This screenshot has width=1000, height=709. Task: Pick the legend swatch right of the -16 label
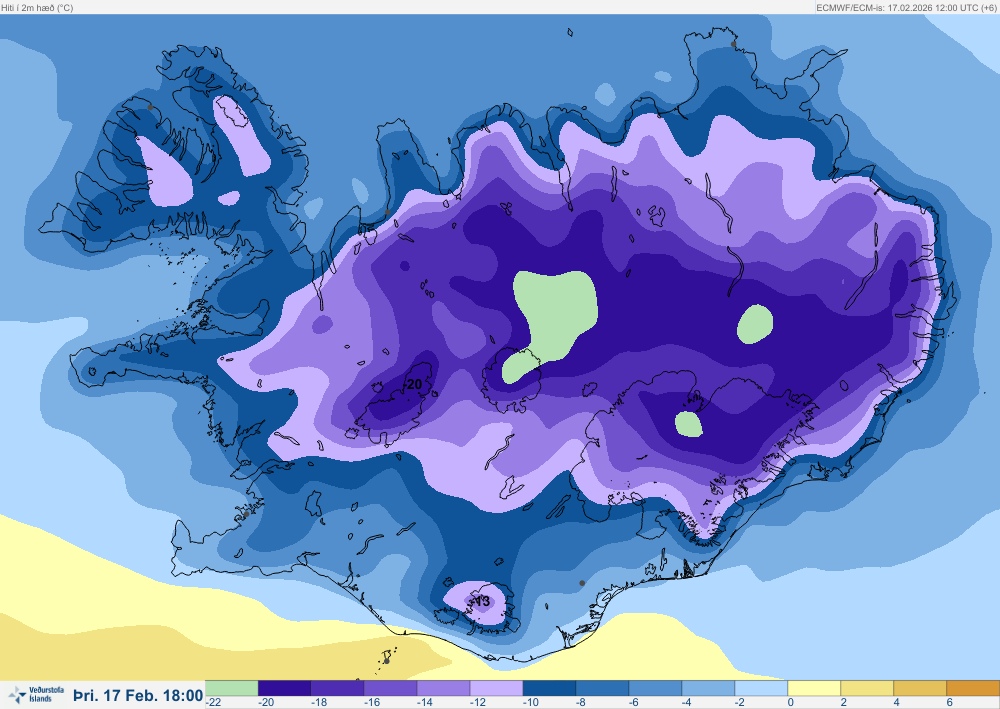[x=390, y=688]
